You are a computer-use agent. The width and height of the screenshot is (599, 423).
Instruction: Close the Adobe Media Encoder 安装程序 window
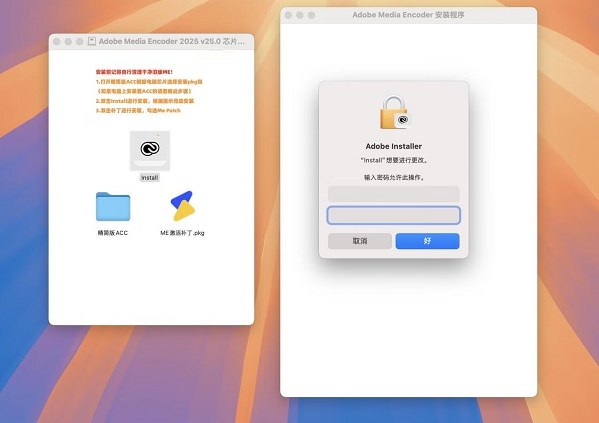coord(289,15)
